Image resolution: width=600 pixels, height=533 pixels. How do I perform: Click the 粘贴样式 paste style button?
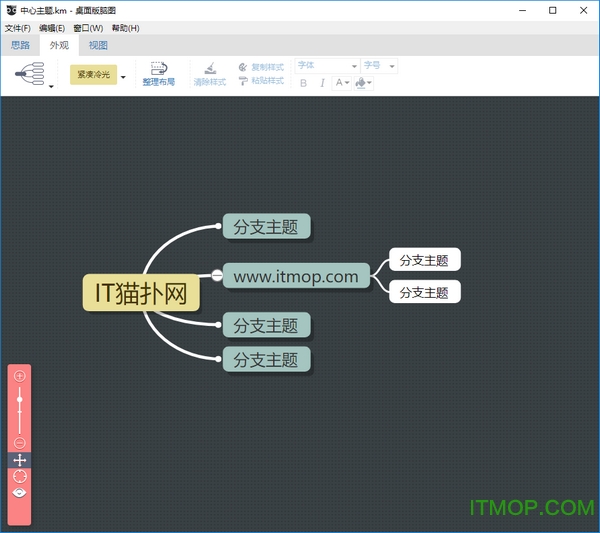pos(261,81)
